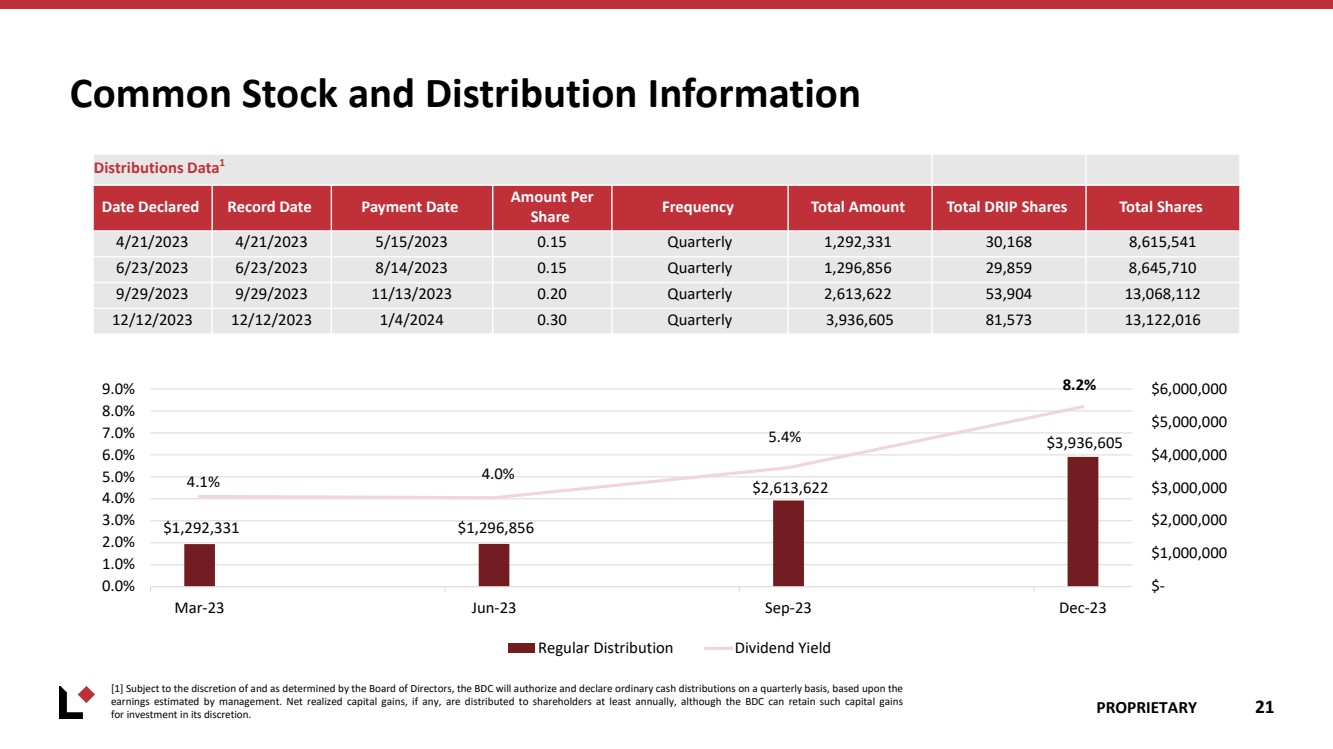Click the Mar-23 axis label
The height and width of the screenshot is (749, 1333).
pyautogui.click(x=200, y=609)
